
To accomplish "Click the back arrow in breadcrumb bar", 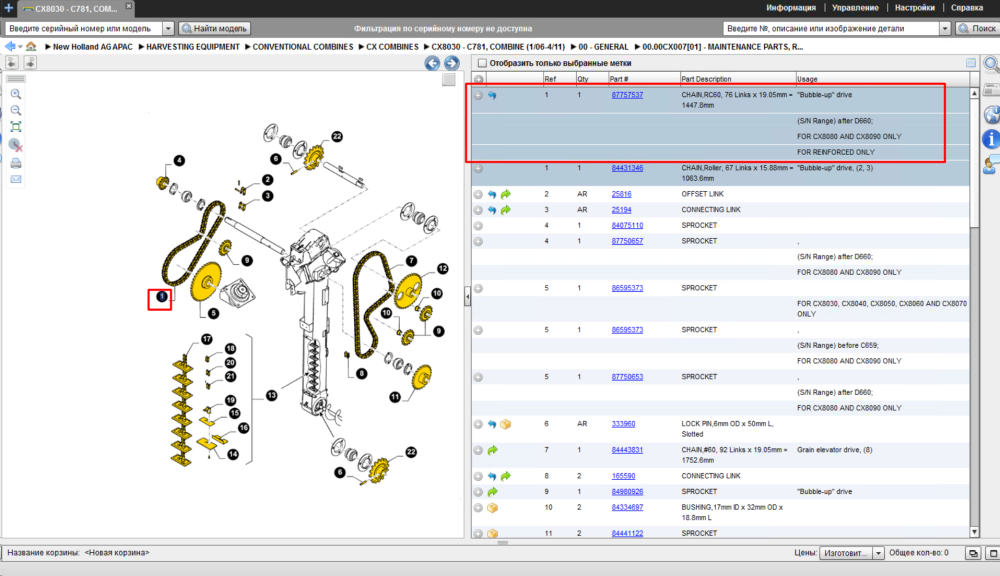I will 10,47.
